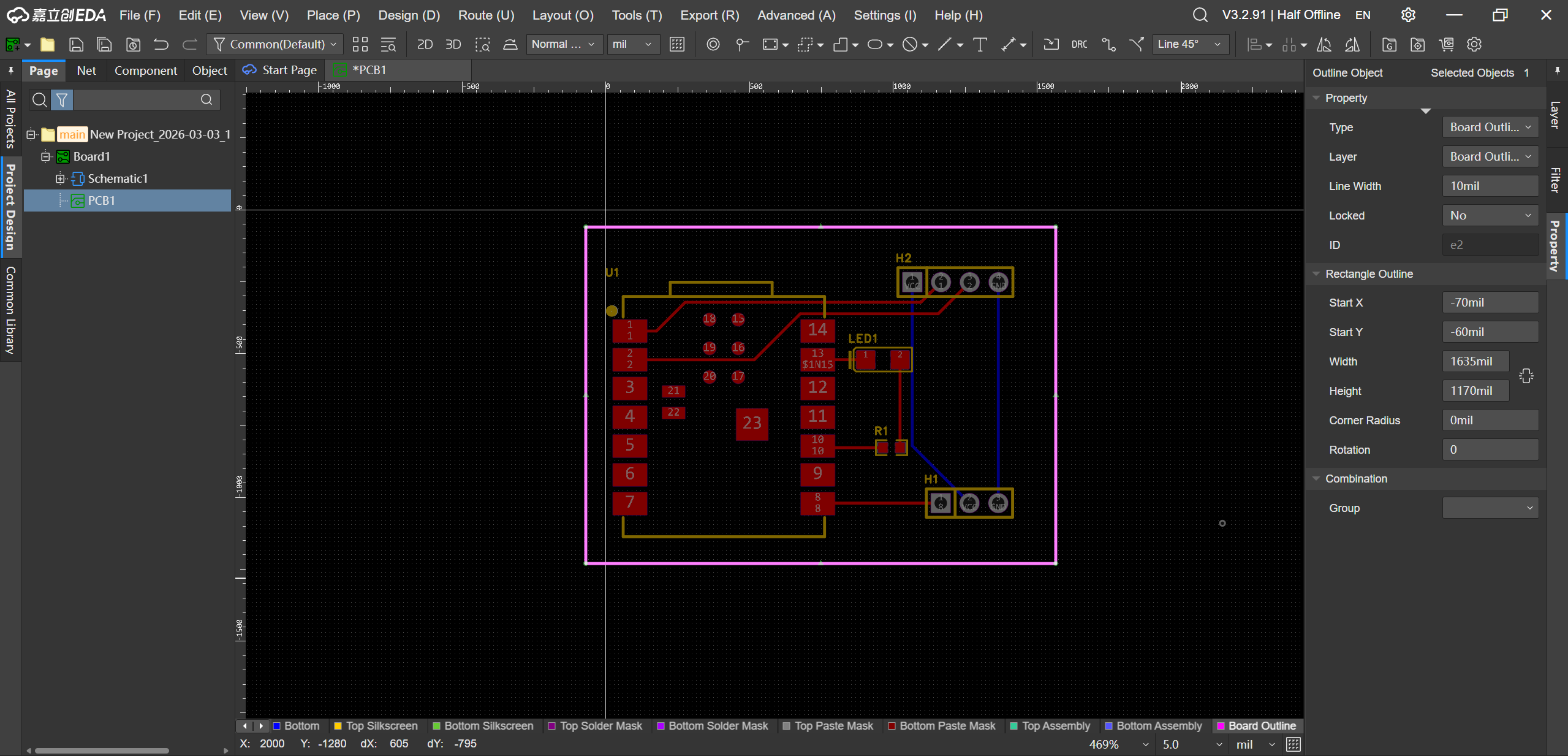Open the Line 45° routing angle dropdown
1568x756 pixels.
[x=1190, y=44]
